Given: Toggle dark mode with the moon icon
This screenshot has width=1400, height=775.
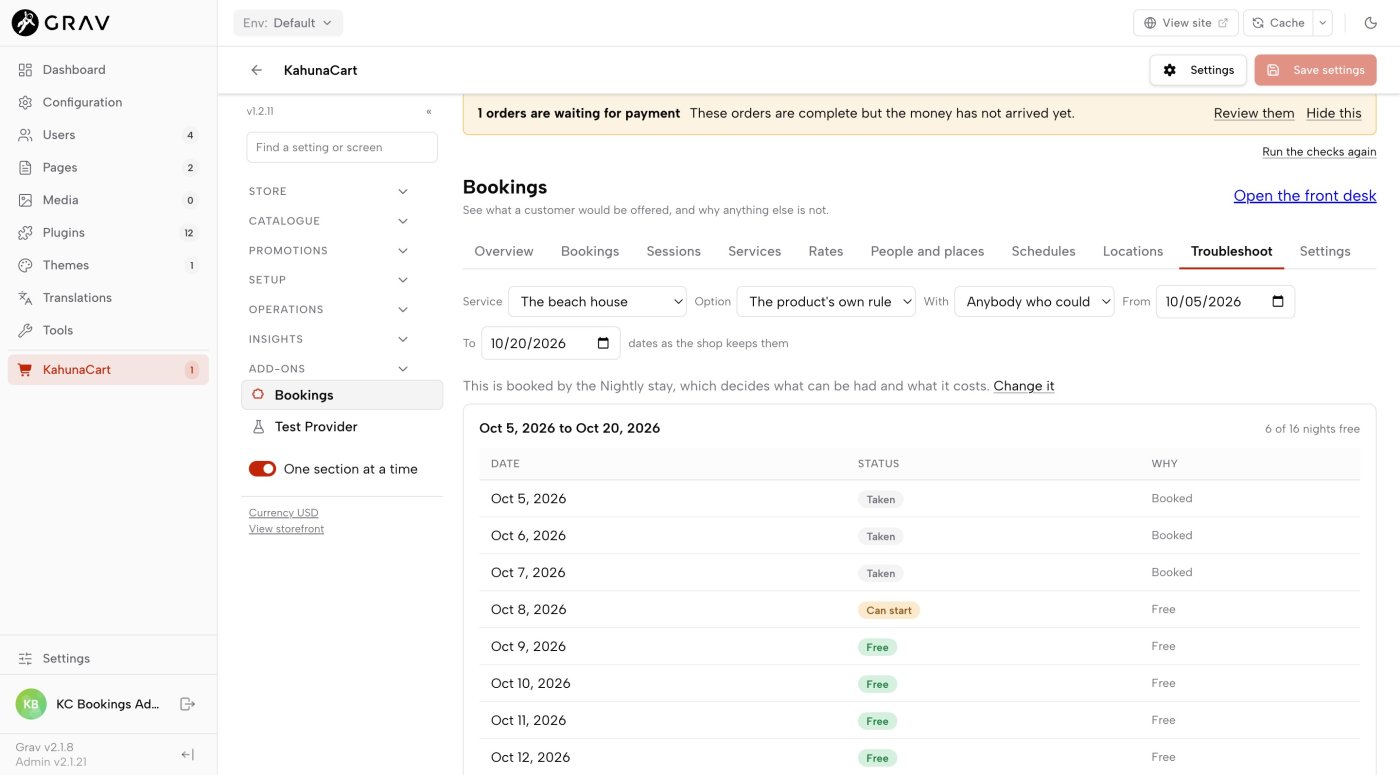Looking at the screenshot, I should tap(1370, 22).
